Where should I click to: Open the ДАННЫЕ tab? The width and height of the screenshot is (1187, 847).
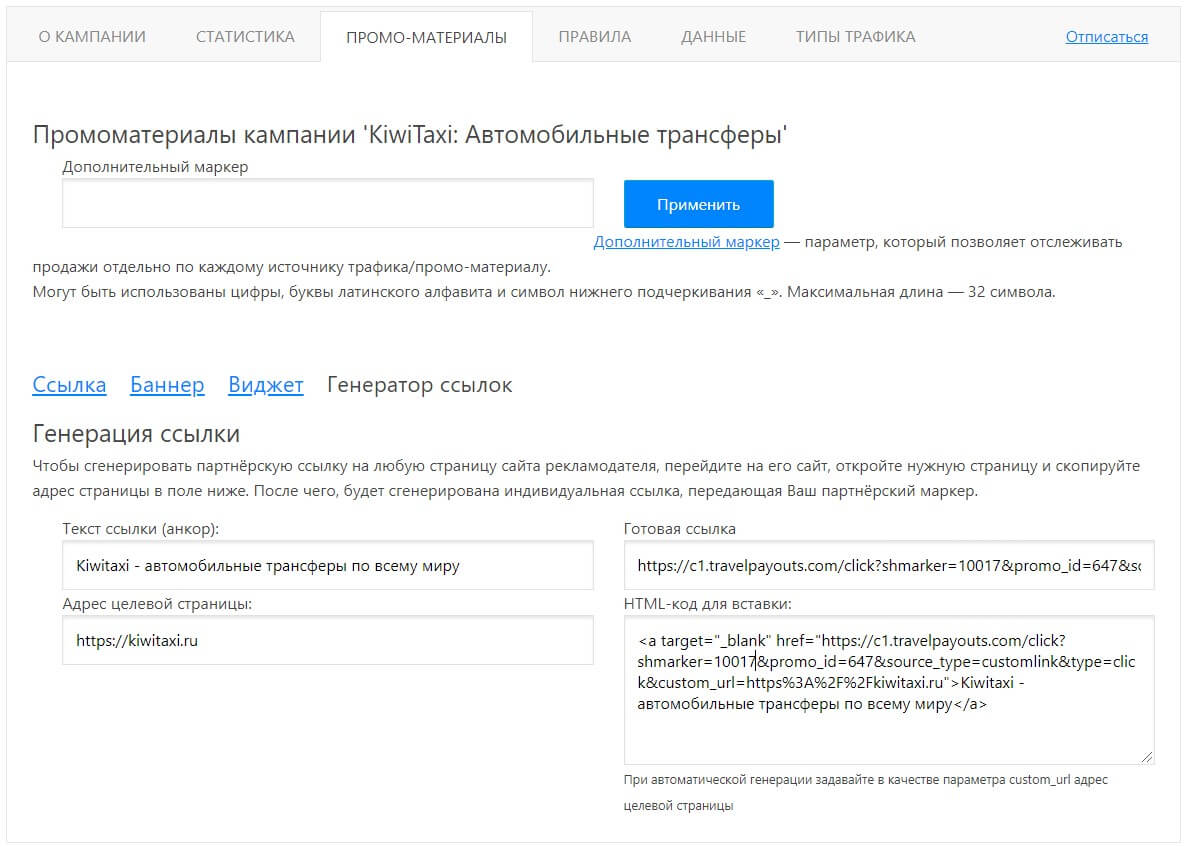[713, 37]
